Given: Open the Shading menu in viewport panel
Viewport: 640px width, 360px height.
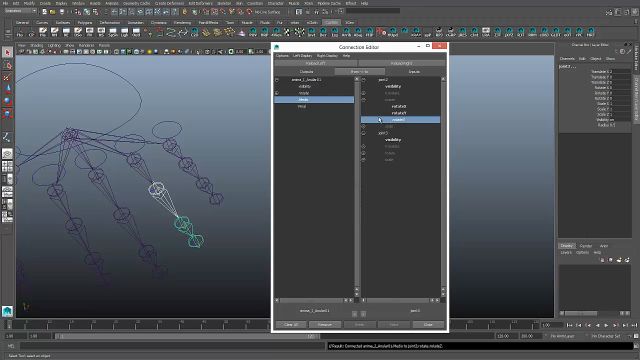Looking at the screenshot, I should click(37, 45).
